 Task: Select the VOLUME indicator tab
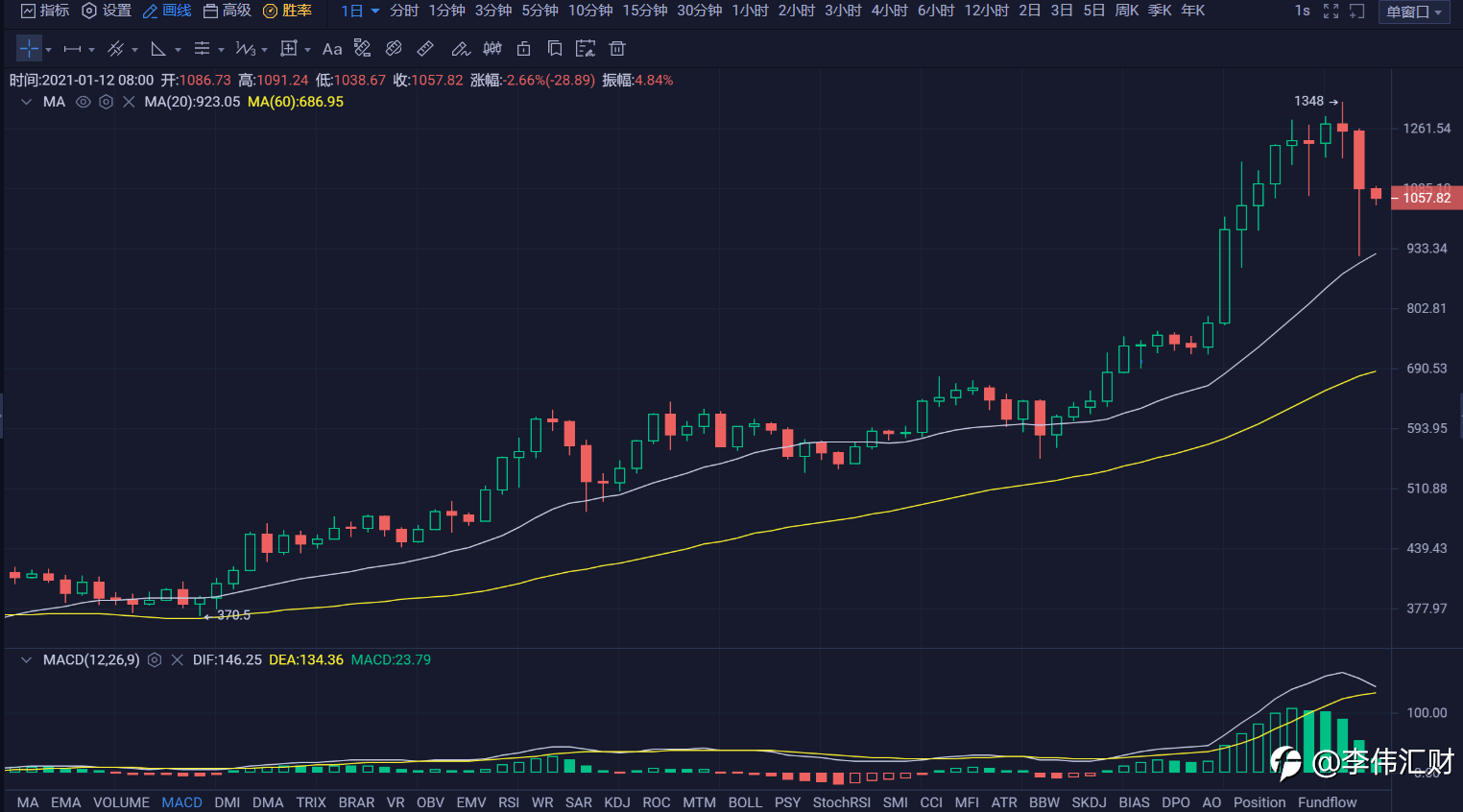click(x=121, y=802)
